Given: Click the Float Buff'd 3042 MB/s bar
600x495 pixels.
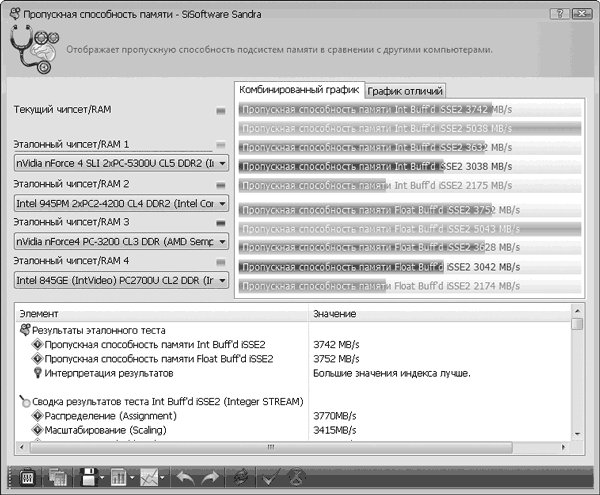Looking at the screenshot, I should [x=410, y=267].
